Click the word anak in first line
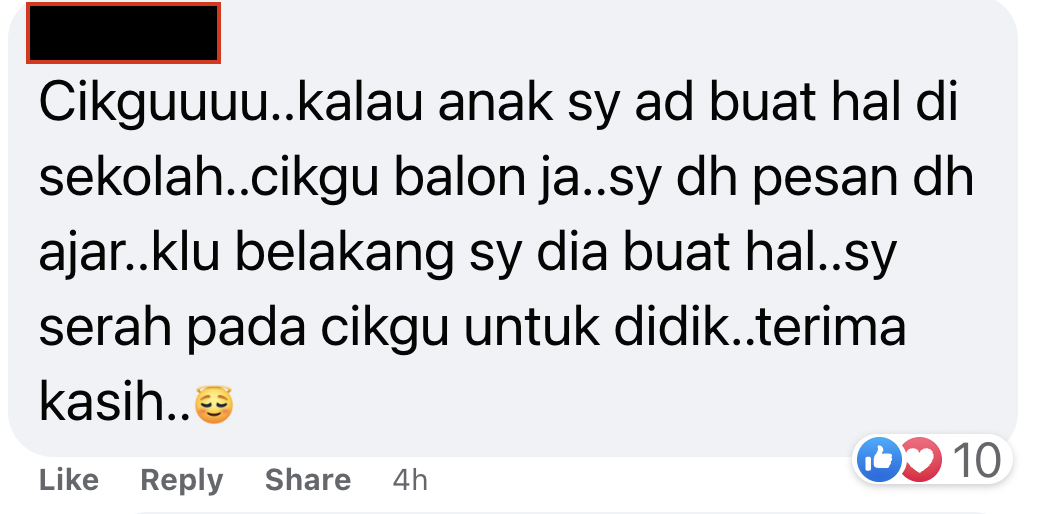1064x514 pixels. [495, 105]
